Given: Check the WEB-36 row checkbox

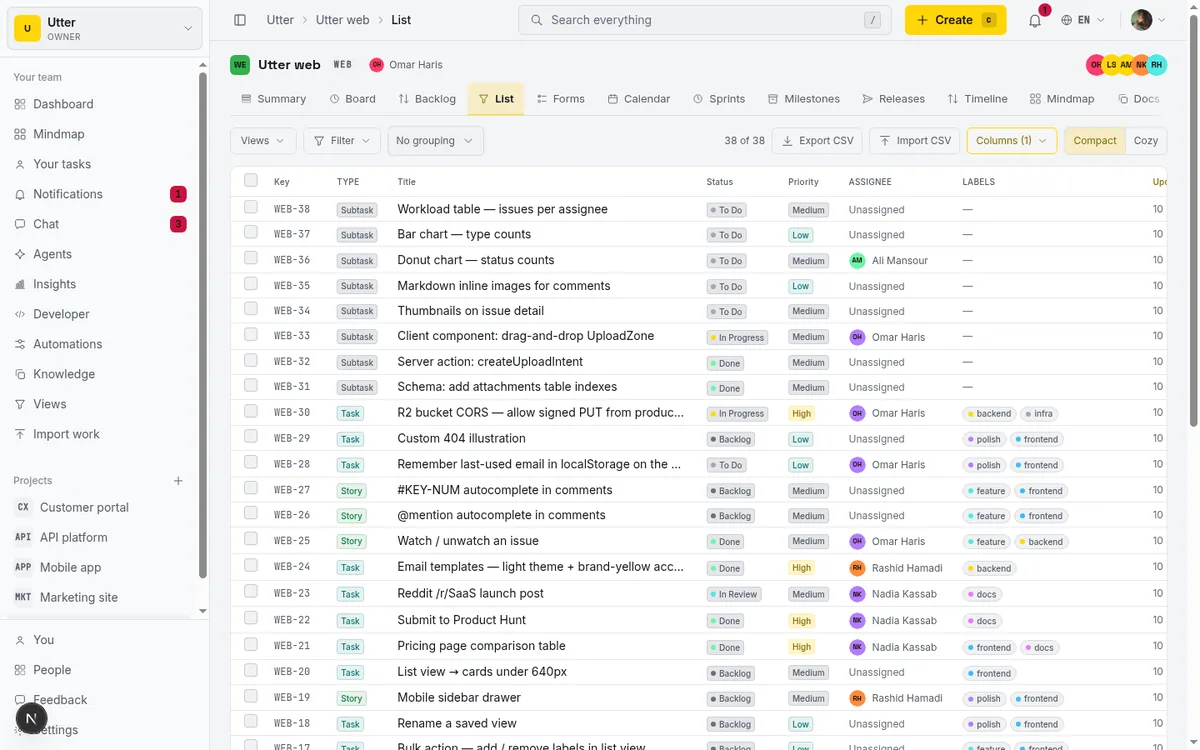Looking at the screenshot, I should pos(251,258).
